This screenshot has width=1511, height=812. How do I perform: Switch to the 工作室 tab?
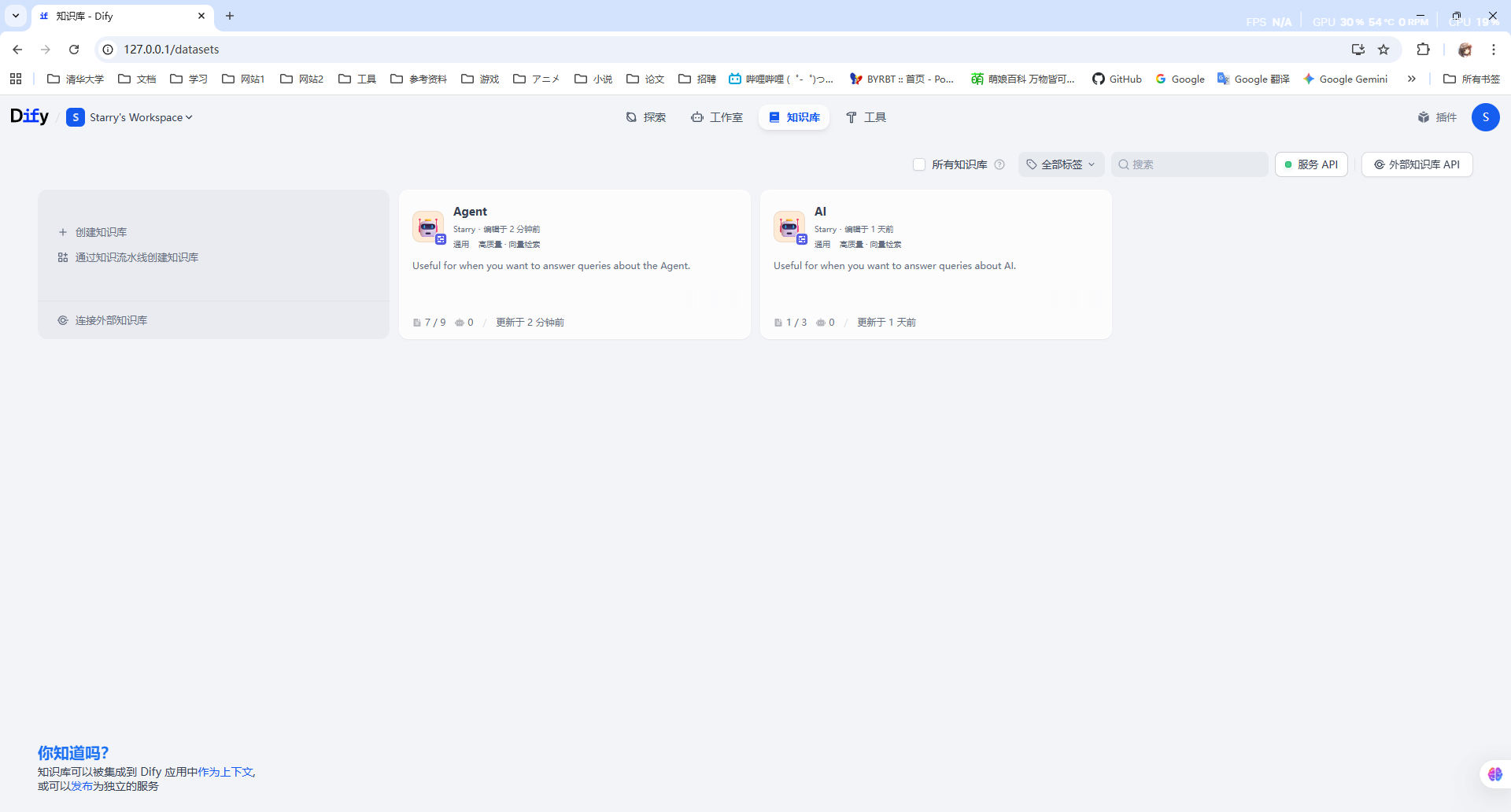717,117
